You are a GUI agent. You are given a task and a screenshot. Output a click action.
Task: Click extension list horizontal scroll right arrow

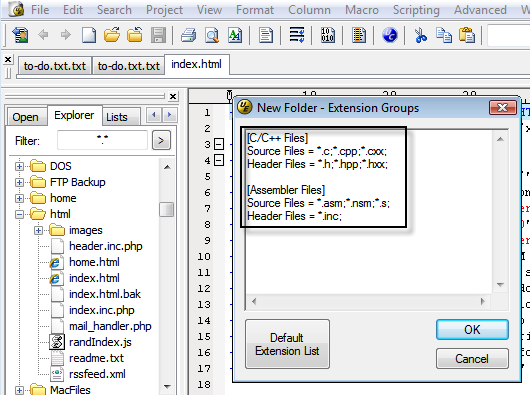click(x=483, y=301)
